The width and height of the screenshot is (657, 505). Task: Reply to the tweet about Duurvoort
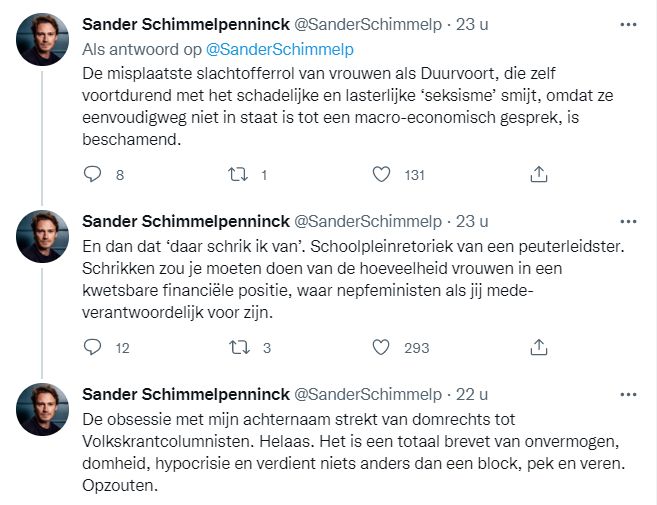[x=93, y=175]
